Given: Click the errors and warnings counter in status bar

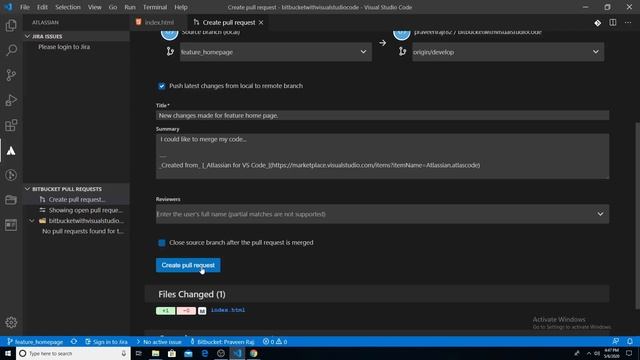Looking at the screenshot, I should pyautogui.click(x=275, y=342).
